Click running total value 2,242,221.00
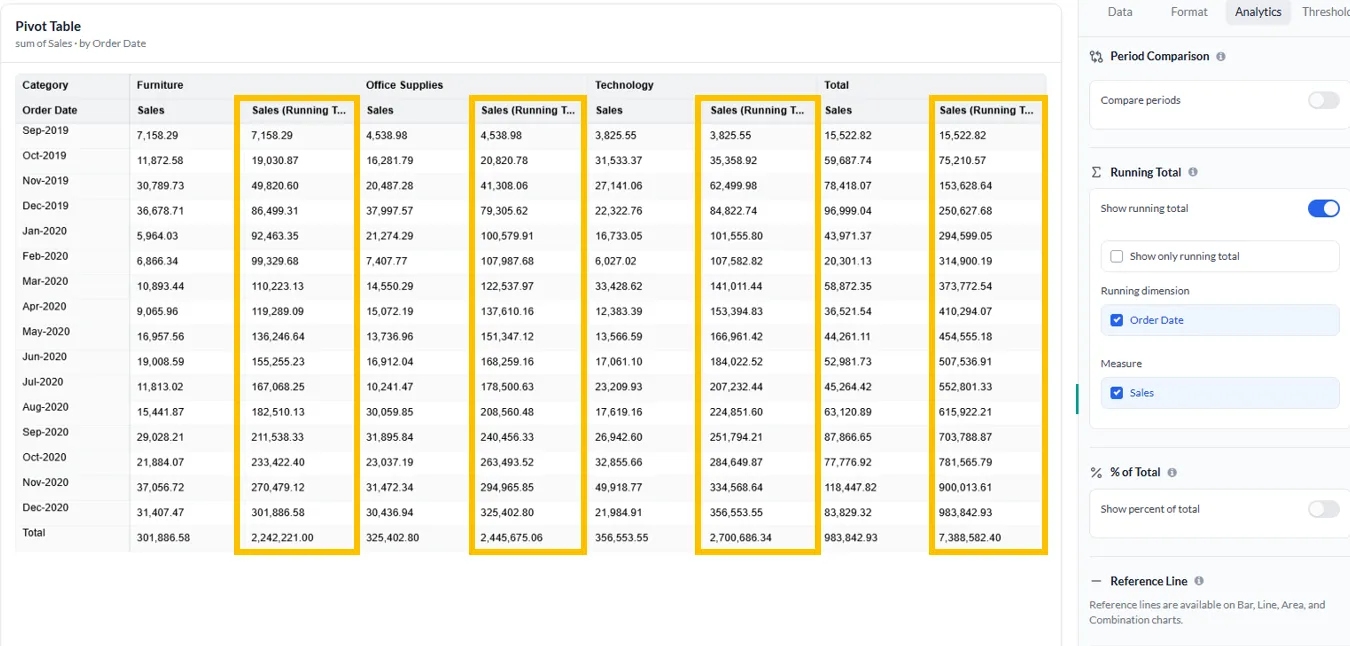The width and height of the screenshot is (1350, 646). click(x=282, y=538)
